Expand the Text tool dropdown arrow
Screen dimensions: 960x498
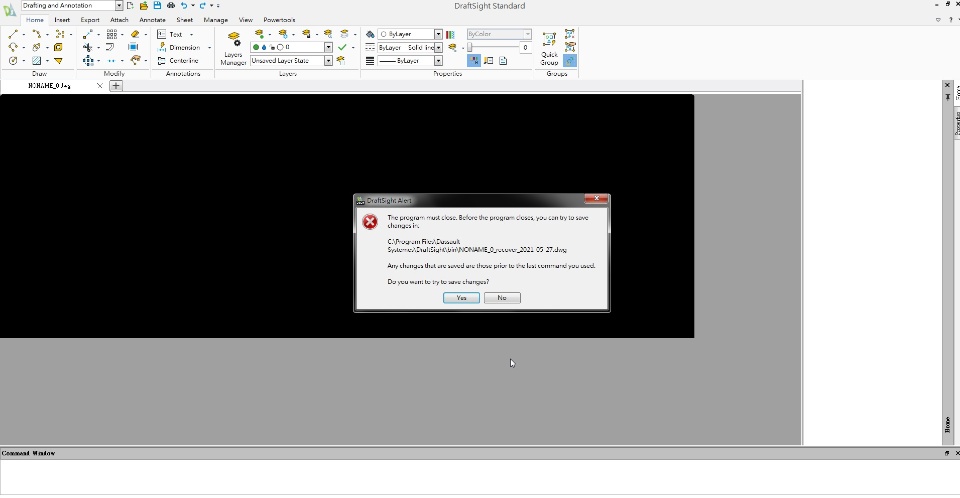[192, 35]
